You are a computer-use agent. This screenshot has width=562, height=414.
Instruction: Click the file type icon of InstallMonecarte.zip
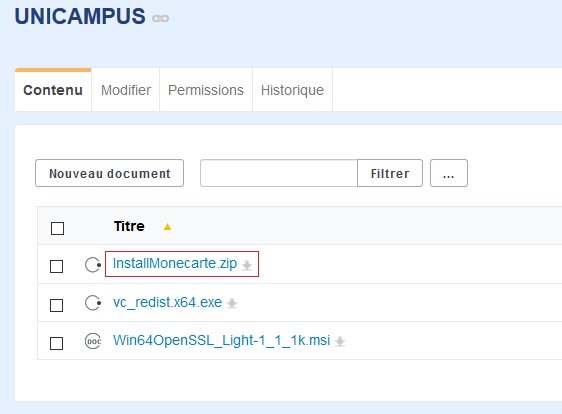click(93, 265)
